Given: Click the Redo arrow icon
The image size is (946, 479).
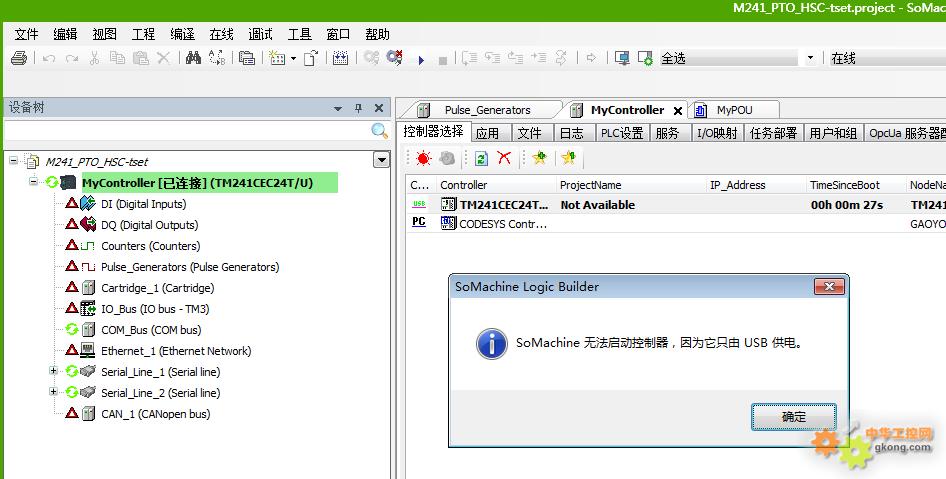Looking at the screenshot, I should click(72, 59).
